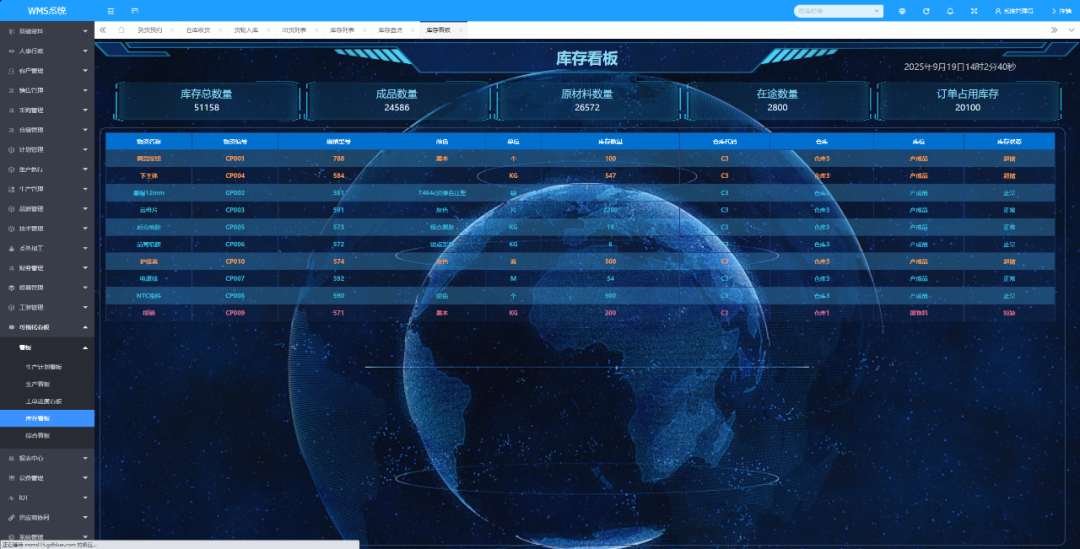Click the 成品数量 24586 card
Screen dimensions: 1080x549
397,101
